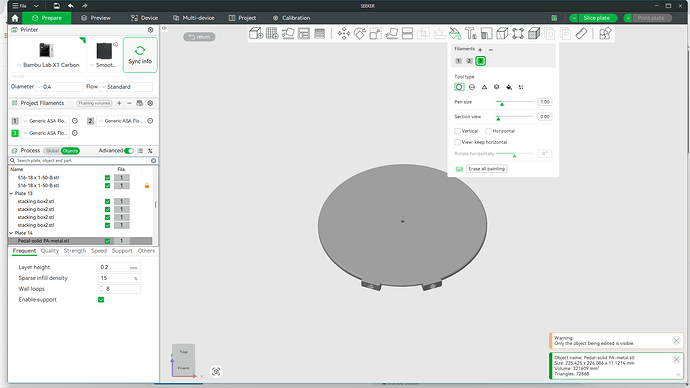Choose the Triangle paint tool type

tap(484, 87)
